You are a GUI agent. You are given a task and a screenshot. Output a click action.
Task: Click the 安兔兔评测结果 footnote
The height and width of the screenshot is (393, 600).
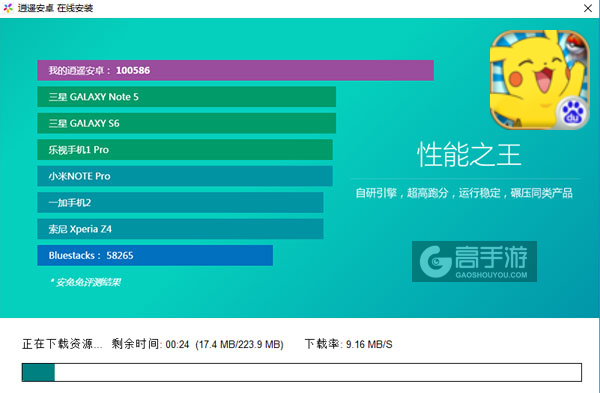[85, 282]
